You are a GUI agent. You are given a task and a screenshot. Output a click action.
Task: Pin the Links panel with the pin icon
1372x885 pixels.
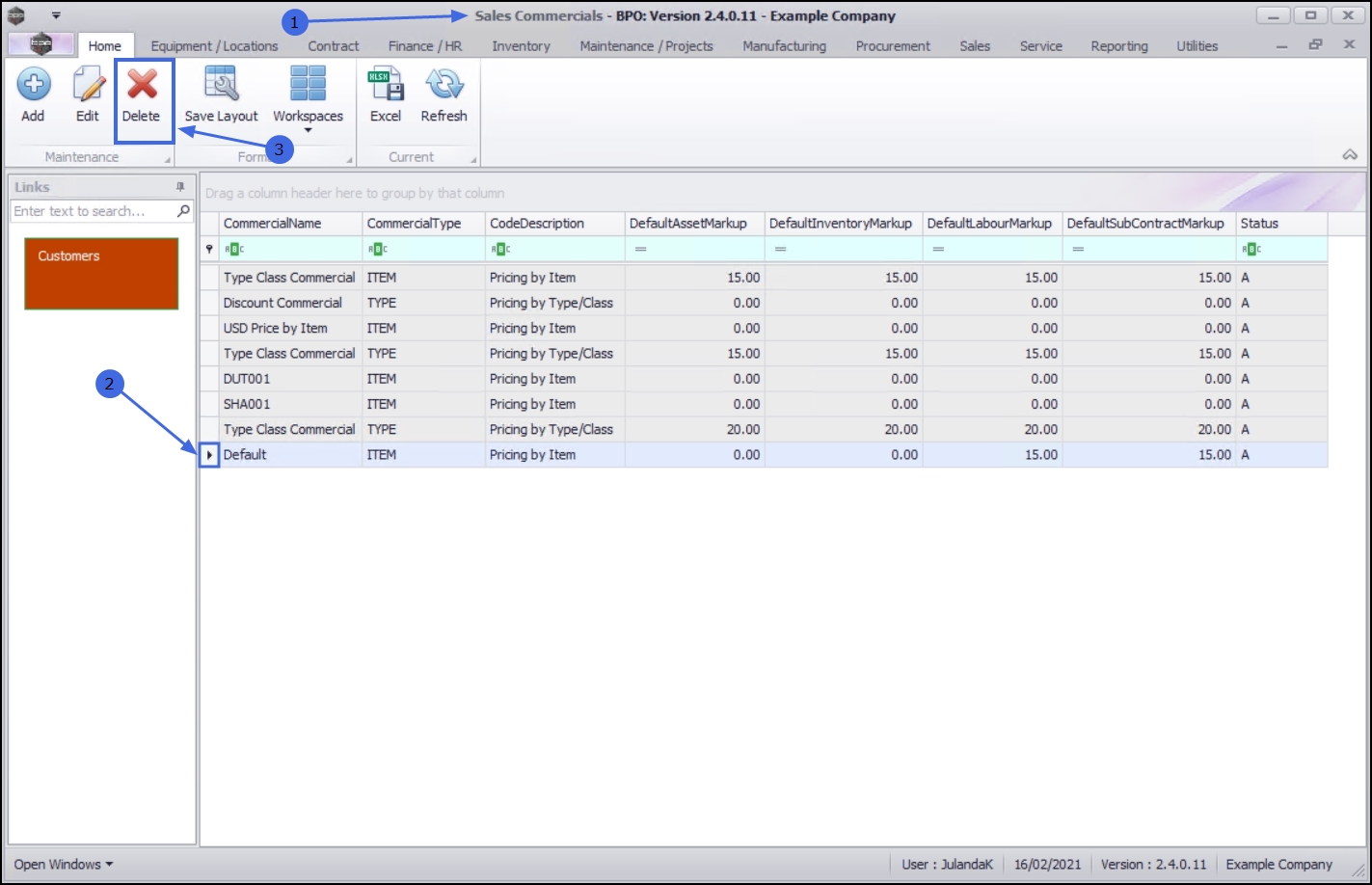[180, 187]
